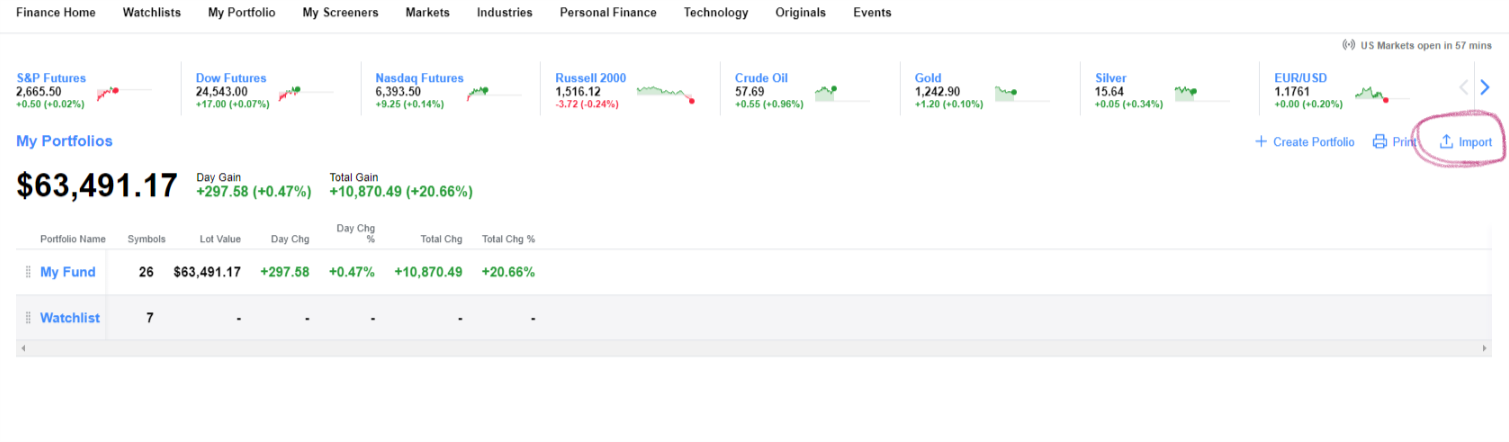Open the Nasdaq Futures quote link

pyautogui.click(x=419, y=78)
